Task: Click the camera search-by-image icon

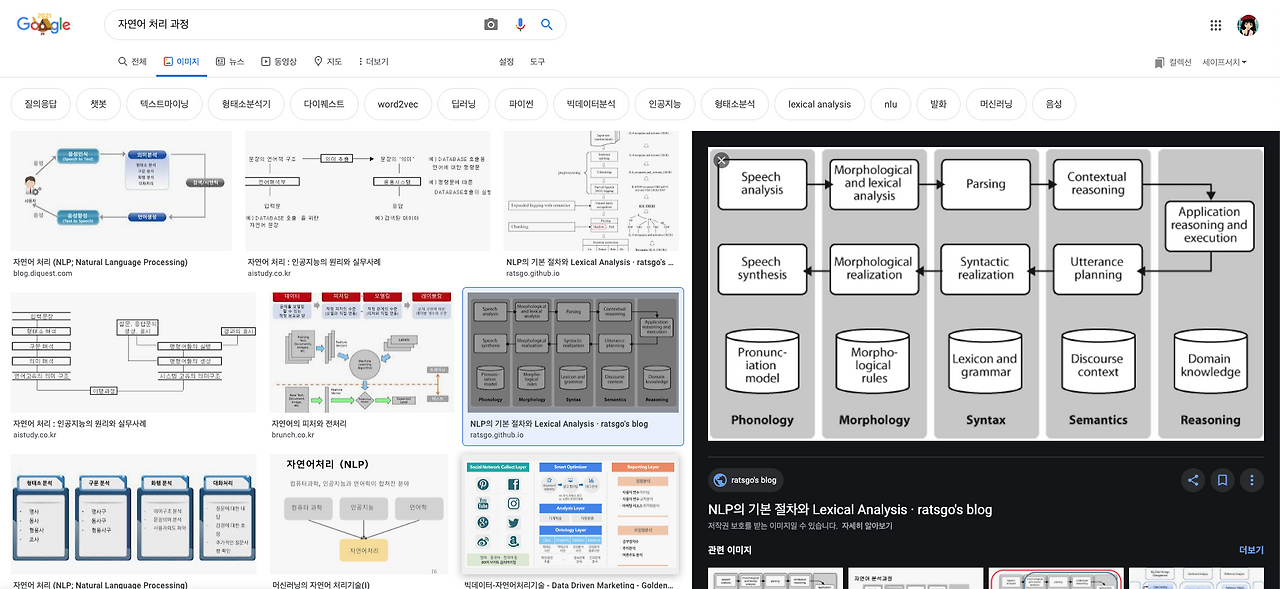Action: click(x=491, y=24)
